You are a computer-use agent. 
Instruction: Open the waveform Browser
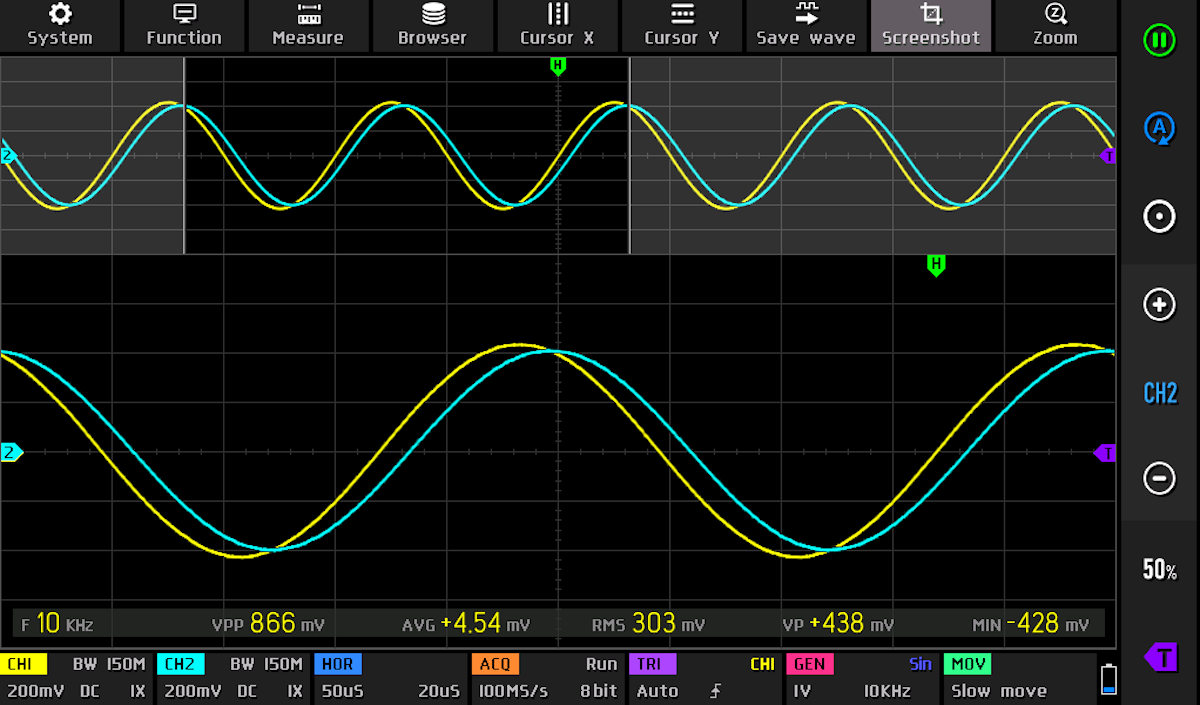(432, 26)
